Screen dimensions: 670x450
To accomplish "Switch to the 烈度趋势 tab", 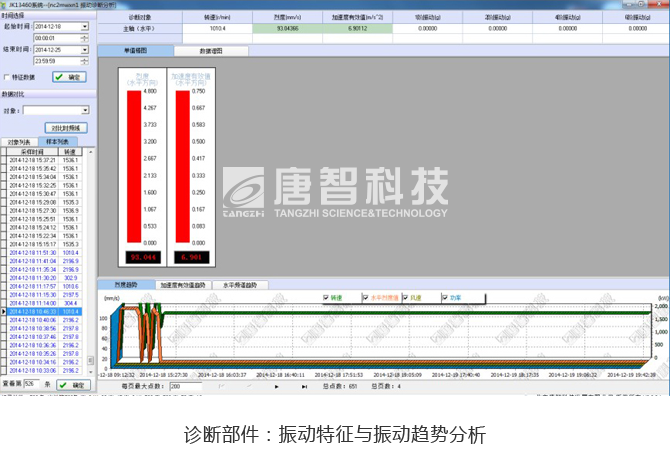I will pos(126,285).
